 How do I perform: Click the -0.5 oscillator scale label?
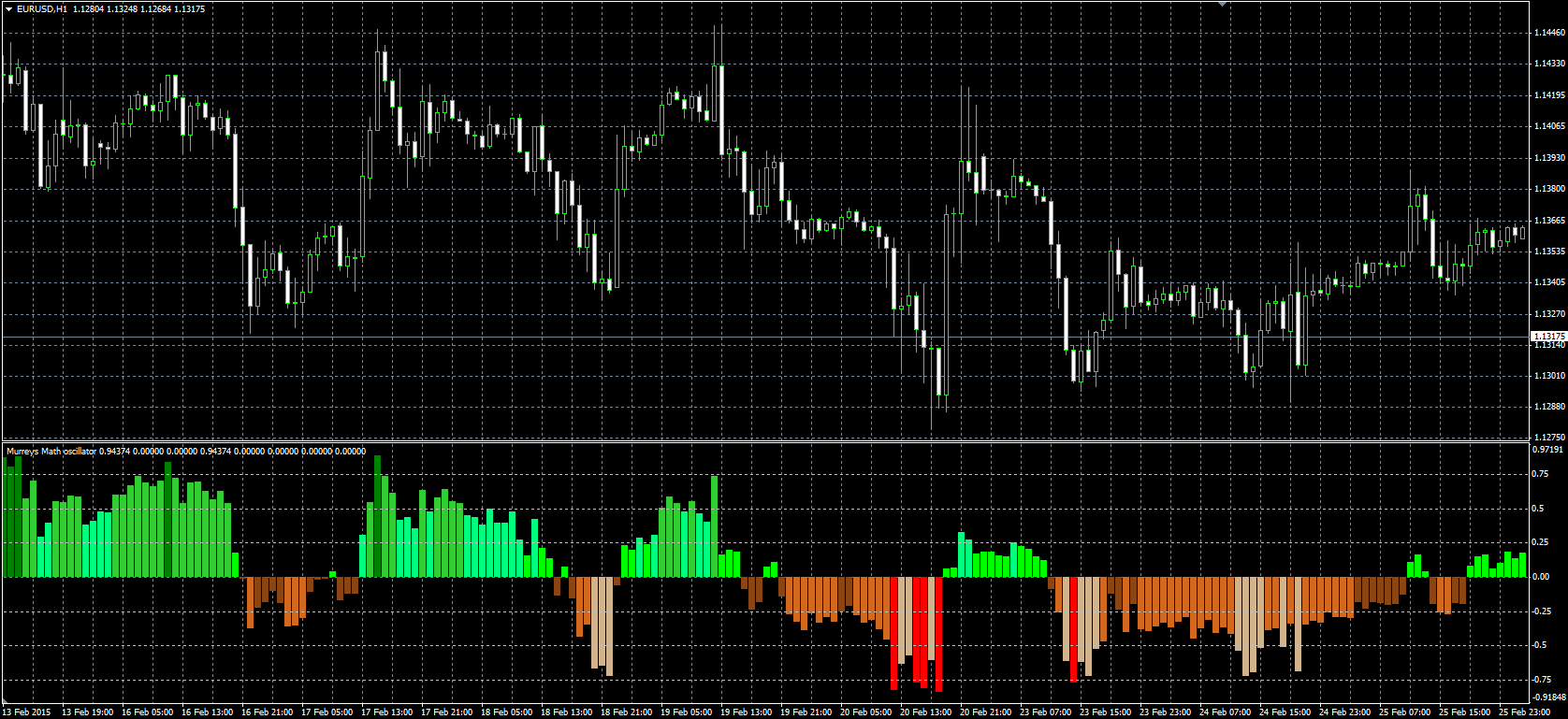pyautogui.click(x=1539, y=645)
